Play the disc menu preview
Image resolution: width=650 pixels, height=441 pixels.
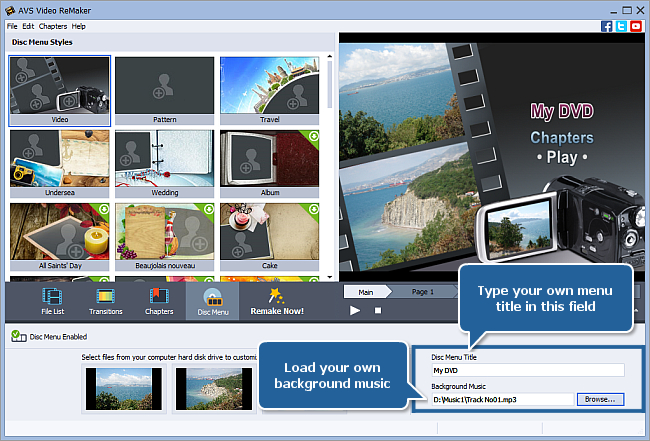pos(355,310)
